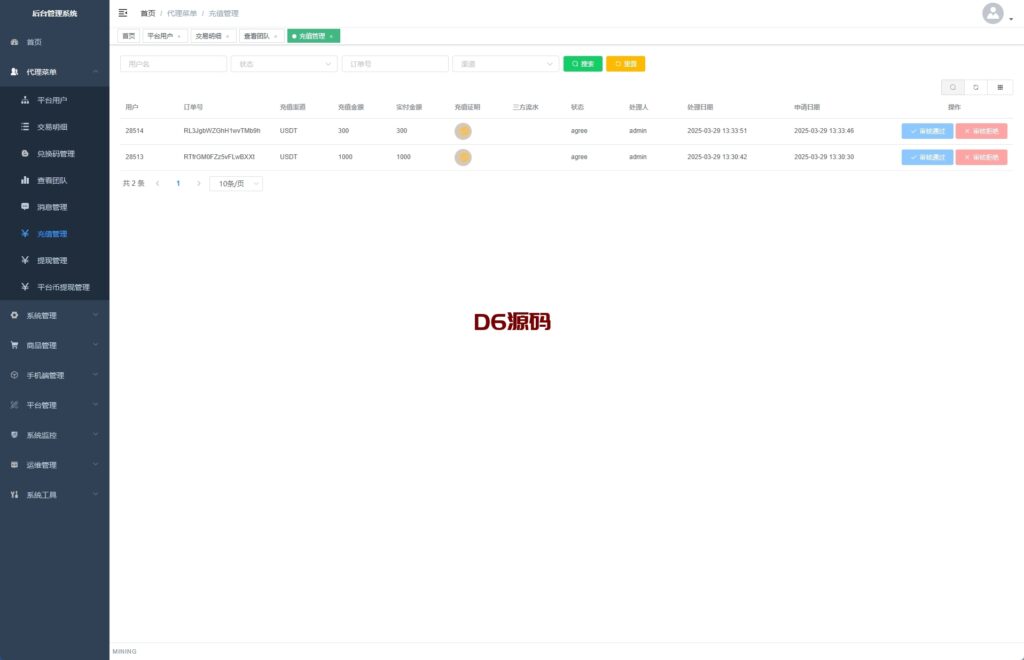The height and width of the screenshot is (660, 1024).
Task: Close the 平台用户 tab
Action: click(x=179, y=37)
